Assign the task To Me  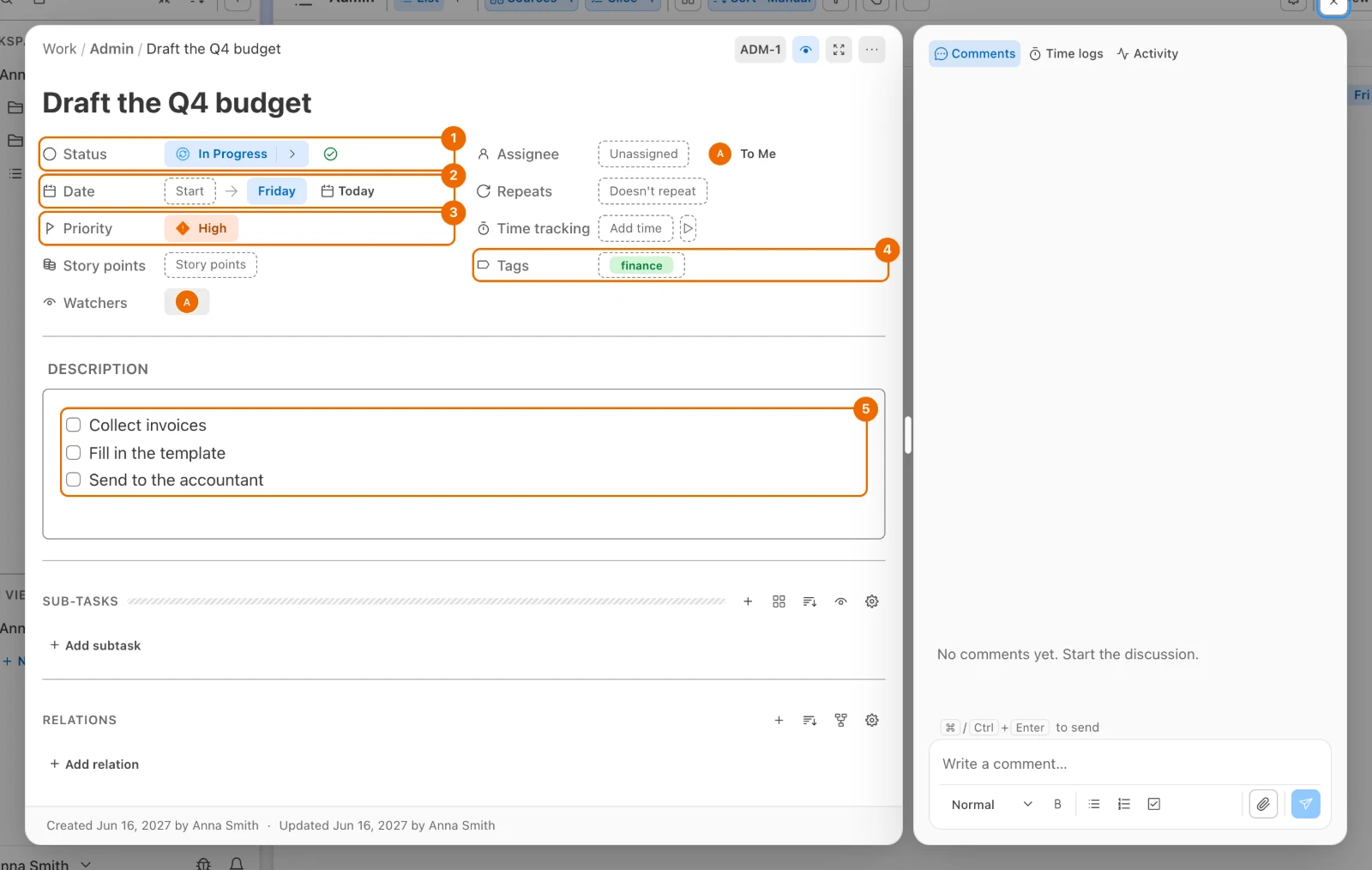(743, 154)
